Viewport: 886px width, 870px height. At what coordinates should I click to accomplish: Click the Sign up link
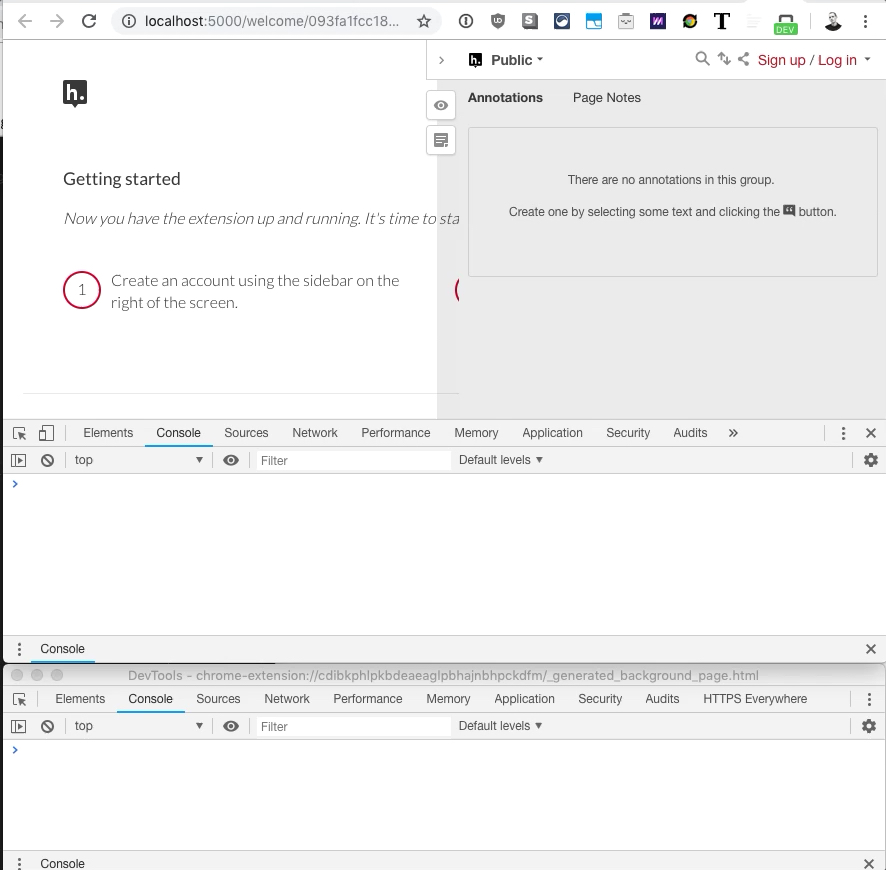pos(781,60)
